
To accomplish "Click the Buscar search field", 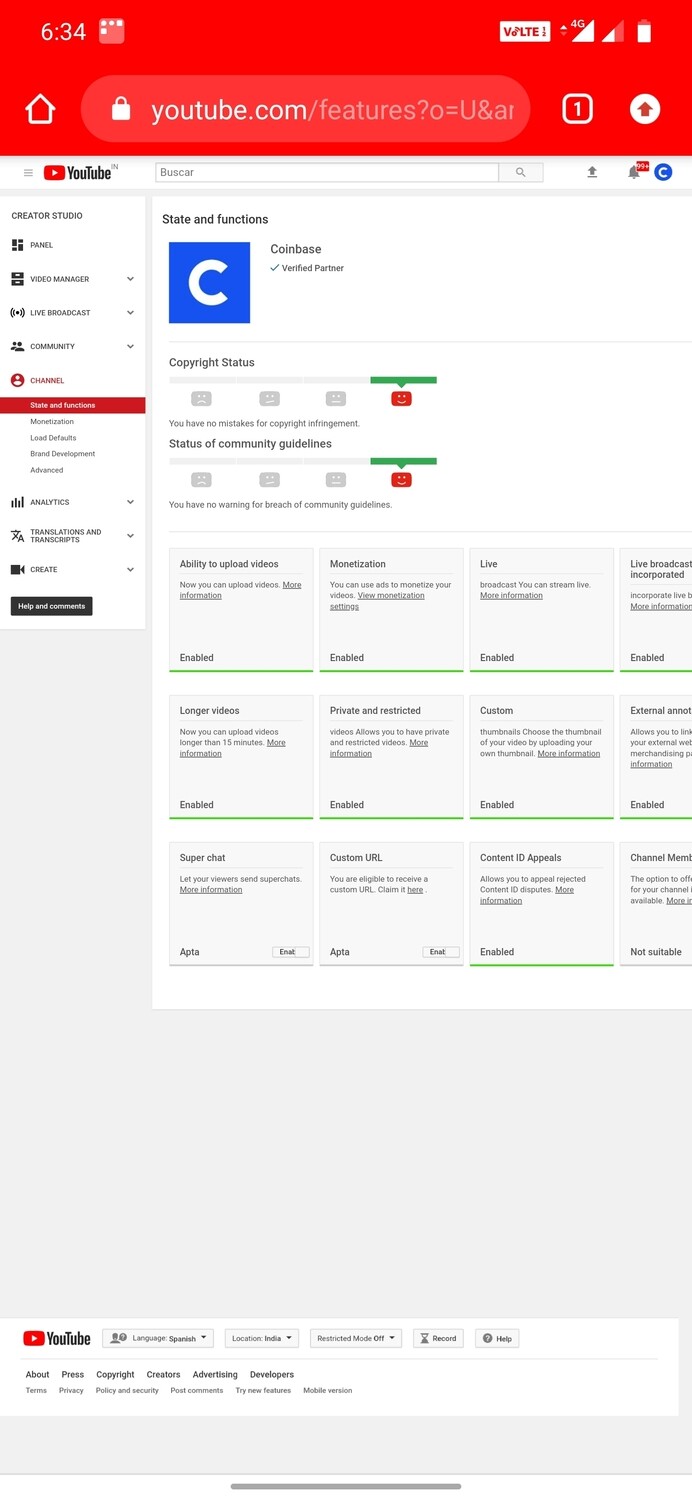I will (x=327, y=172).
